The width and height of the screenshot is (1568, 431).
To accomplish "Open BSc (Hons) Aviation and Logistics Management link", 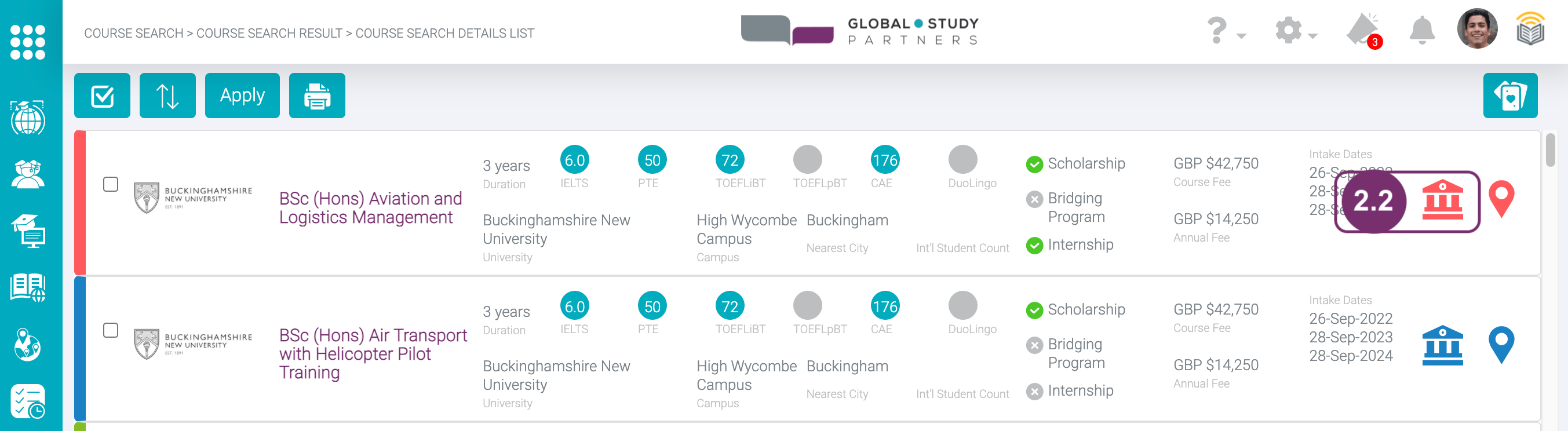I will tap(370, 207).
